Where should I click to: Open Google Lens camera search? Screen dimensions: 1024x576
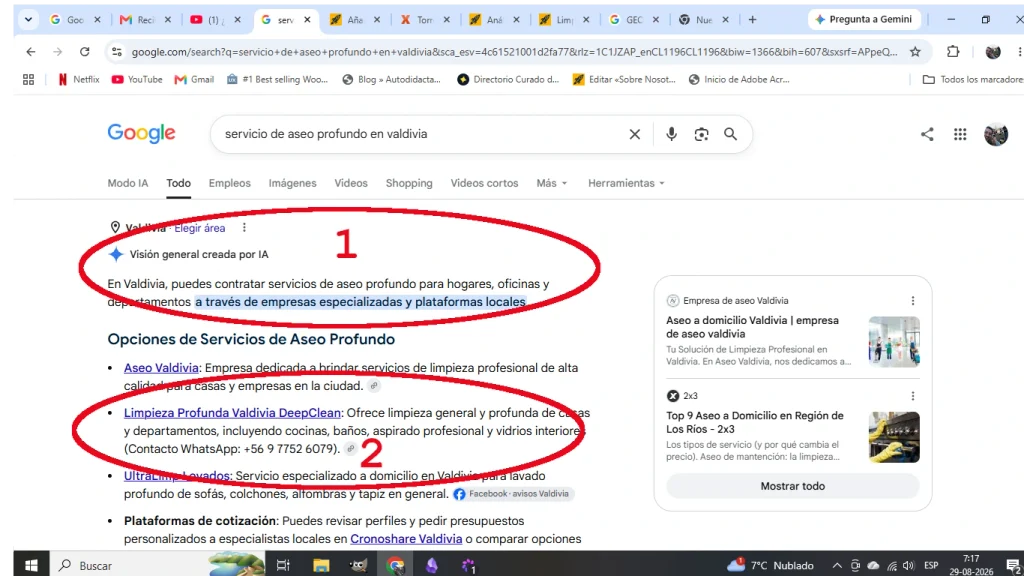(x=701, y=134)
